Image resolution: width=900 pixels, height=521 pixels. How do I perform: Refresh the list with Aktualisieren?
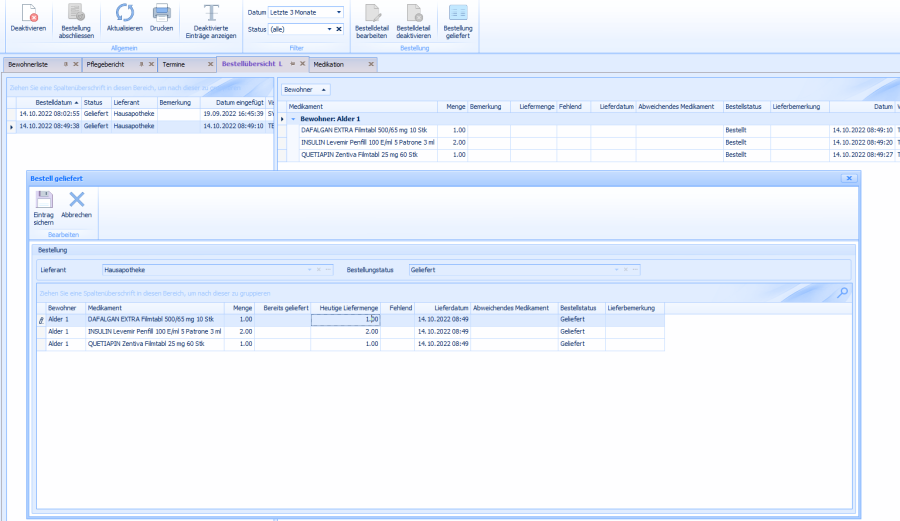[x=125, y=14]
